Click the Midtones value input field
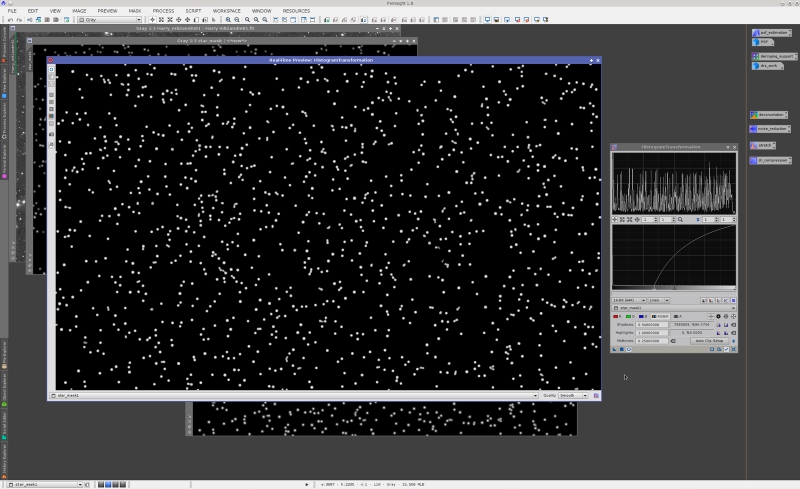The width and height of the screenshot is (800, 489). 652,341
